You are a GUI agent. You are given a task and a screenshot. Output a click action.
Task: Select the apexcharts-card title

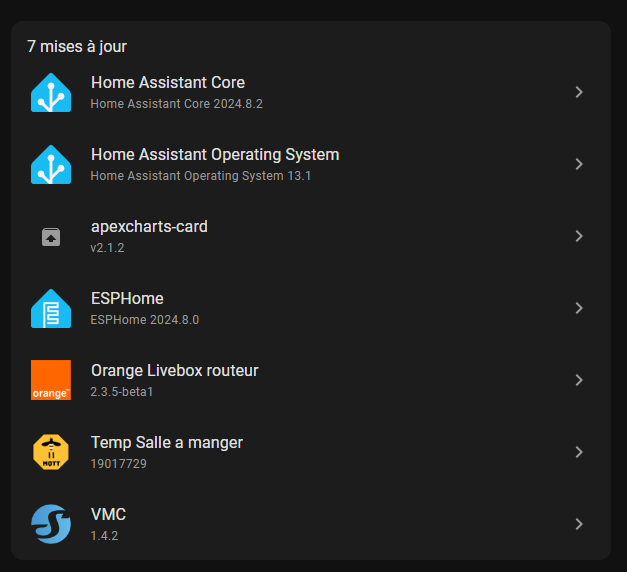149,227
